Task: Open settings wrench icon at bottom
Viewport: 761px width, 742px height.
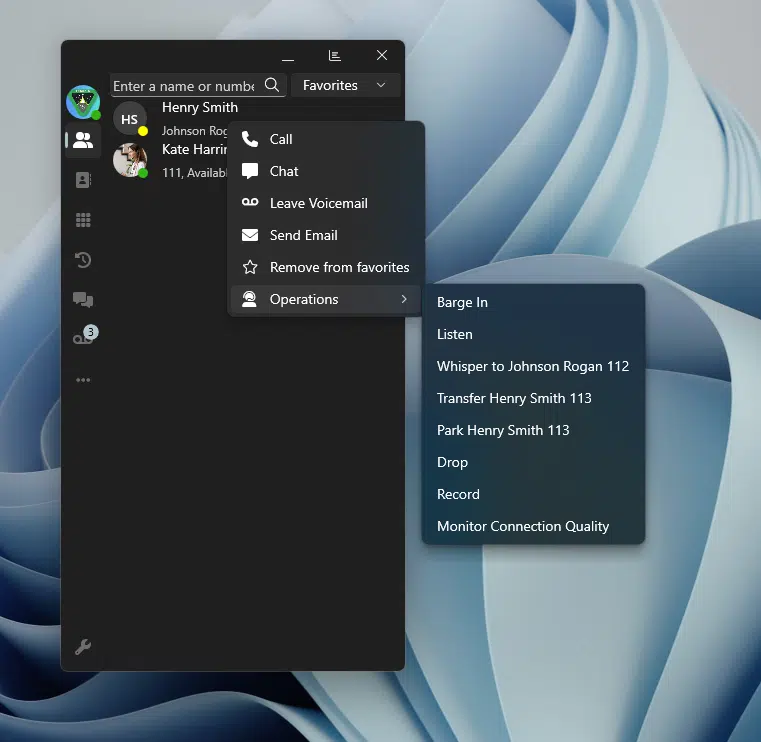Action: pyautogui.click(x=83, y=647)
